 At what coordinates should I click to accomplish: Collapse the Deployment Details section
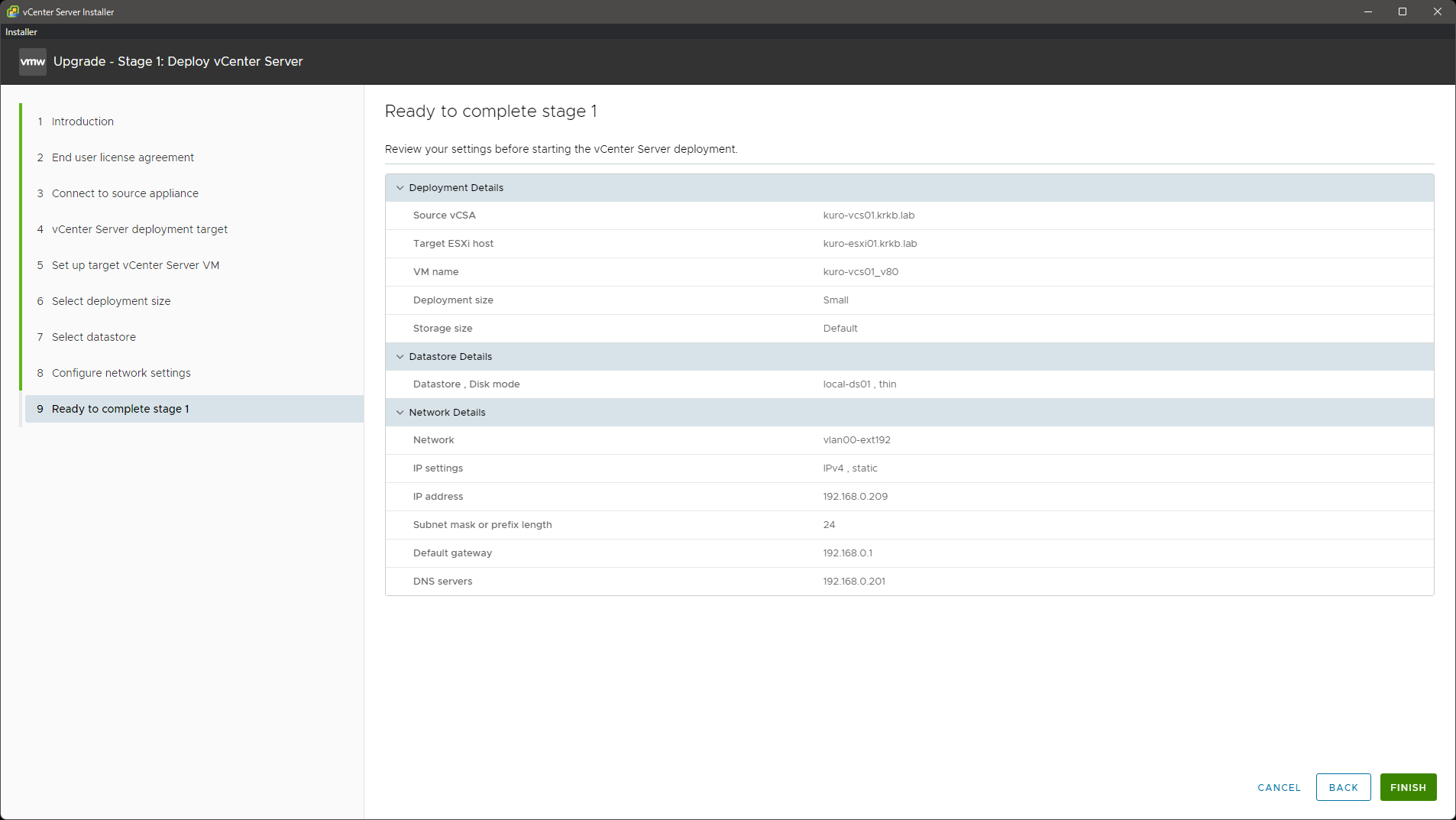(400, 188)
